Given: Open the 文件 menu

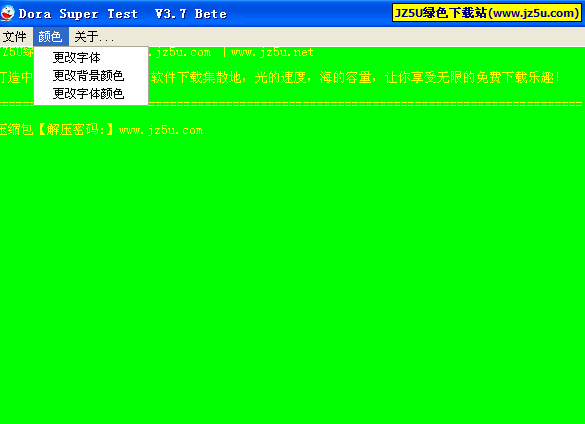Looking at the screenshot, I should 15,37.
